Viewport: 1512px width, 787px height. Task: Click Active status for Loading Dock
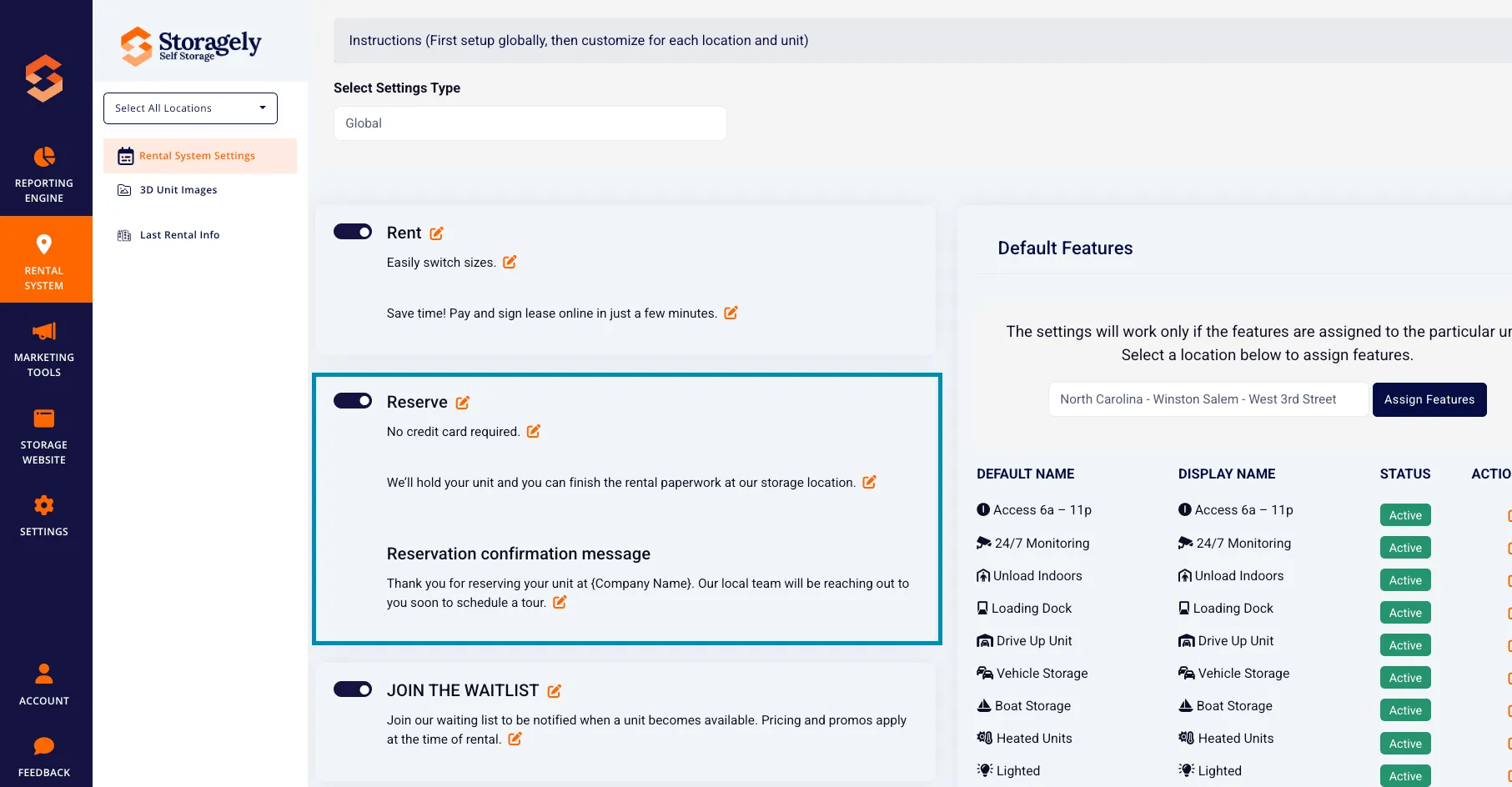point(1405,613)
